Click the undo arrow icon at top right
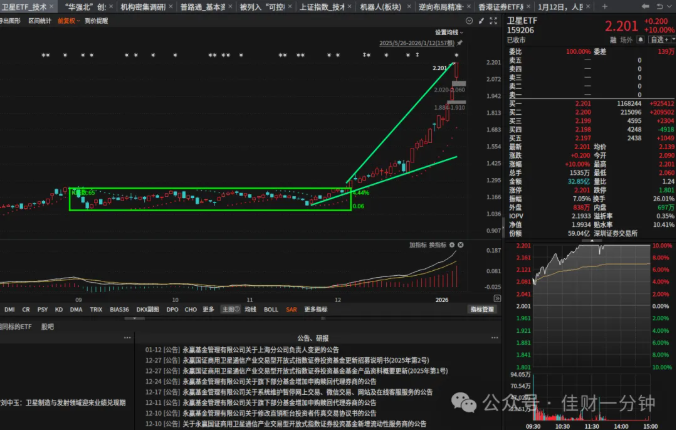Image resolution: width=676 pixels, height=430 pixels. pyautogui.click(x=660, y=6)
